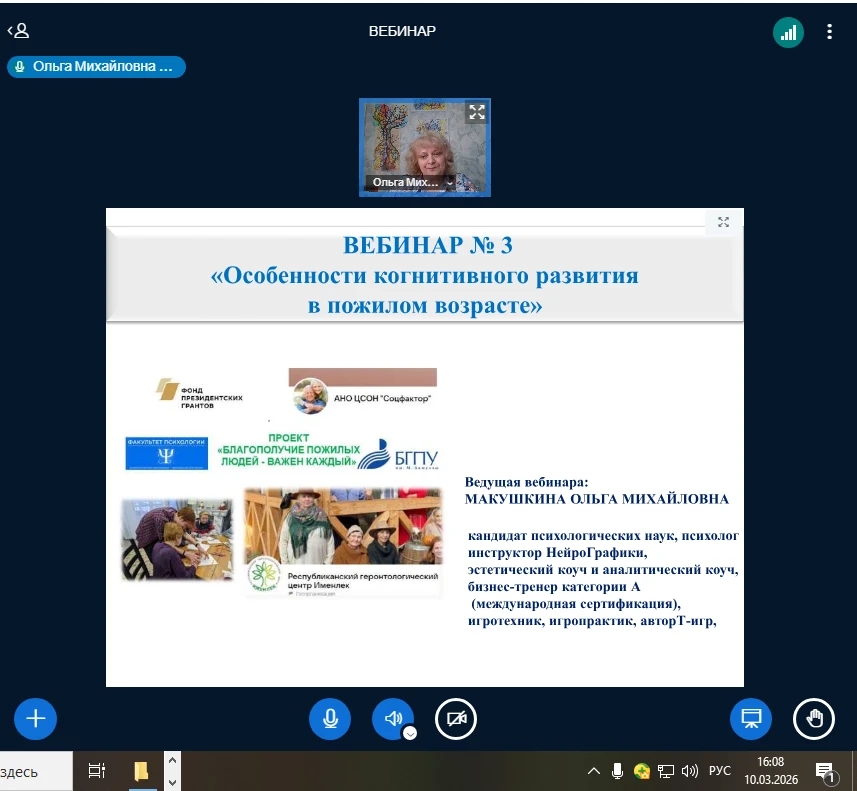Switch the РУС keyboard language

719,771
